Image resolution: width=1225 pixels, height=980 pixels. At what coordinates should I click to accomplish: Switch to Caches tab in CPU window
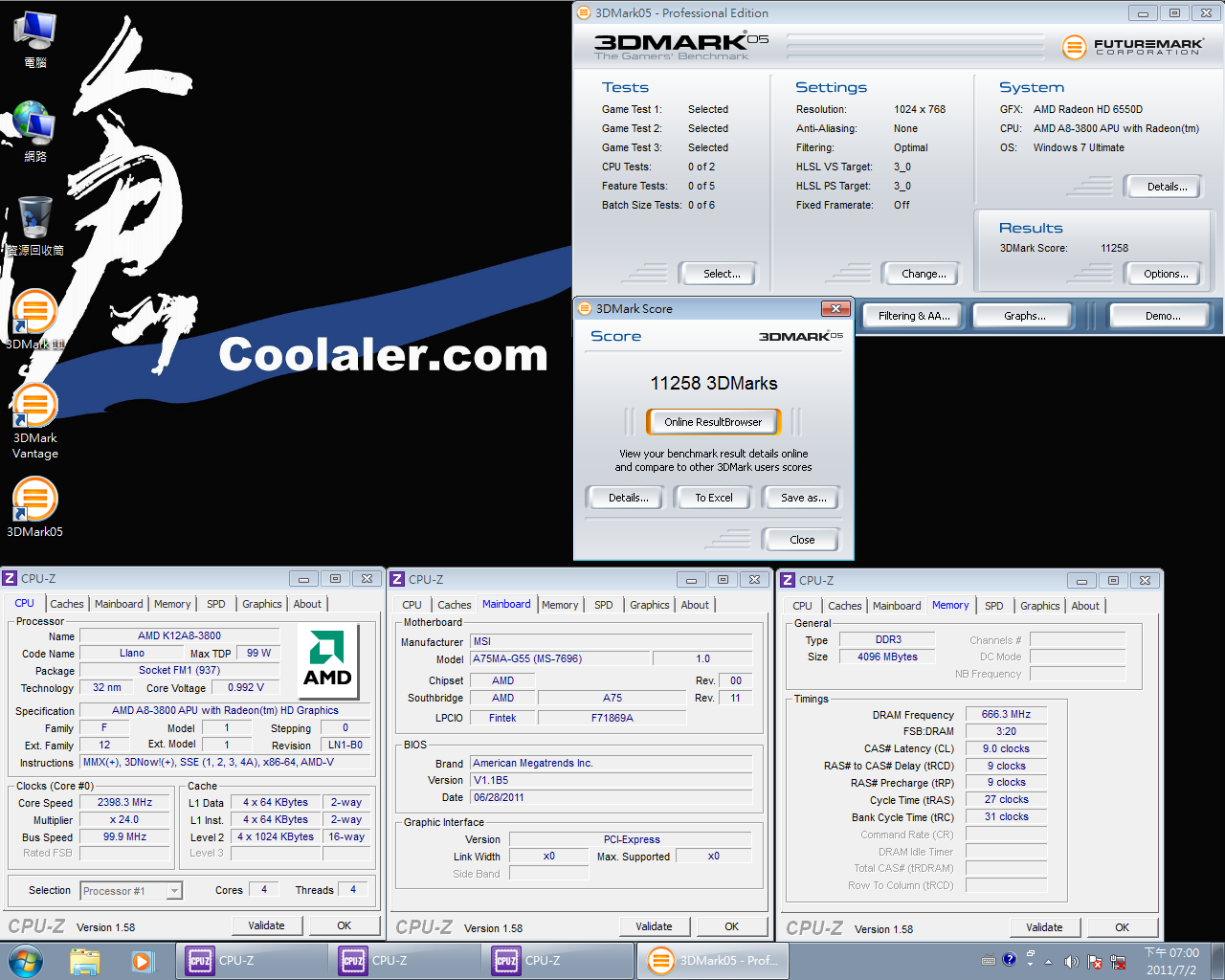[x=67, y=604]
